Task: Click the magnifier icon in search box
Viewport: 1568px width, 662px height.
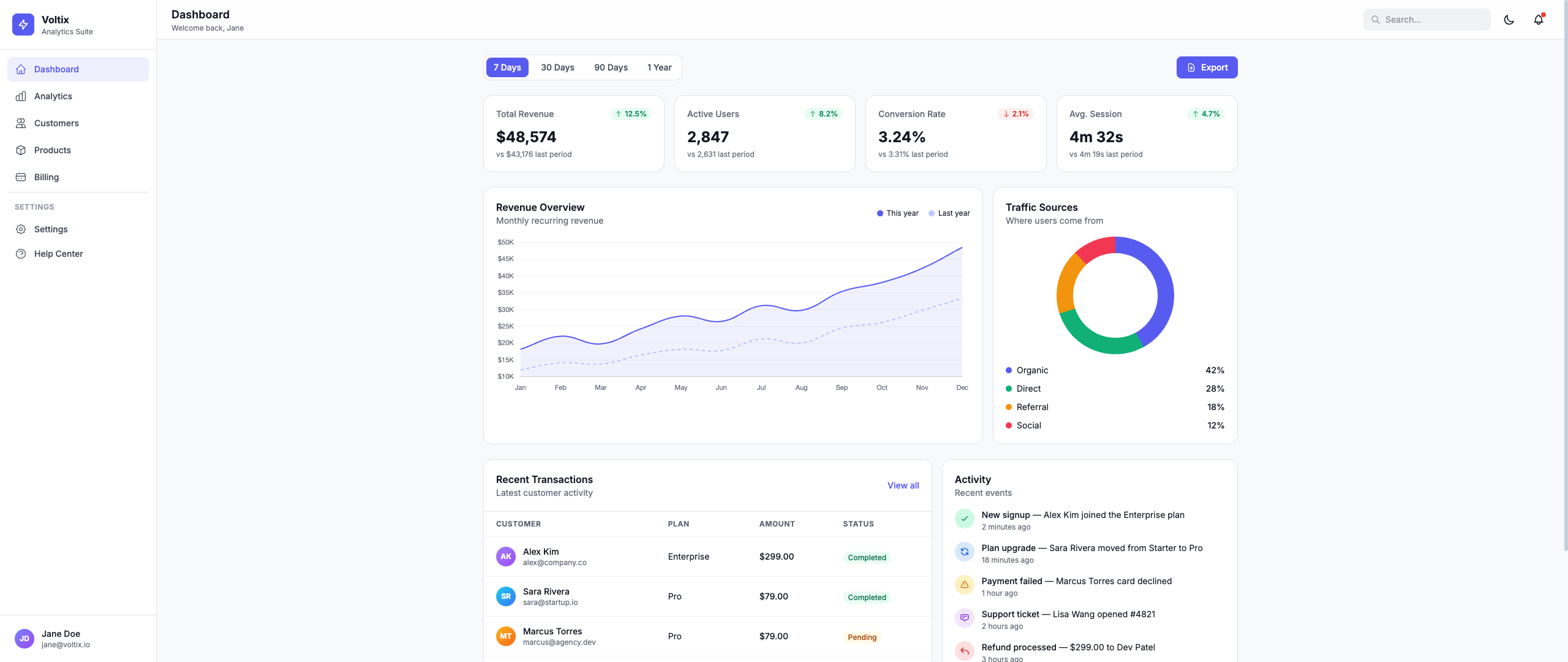Action: click(x=1376, y=20)
